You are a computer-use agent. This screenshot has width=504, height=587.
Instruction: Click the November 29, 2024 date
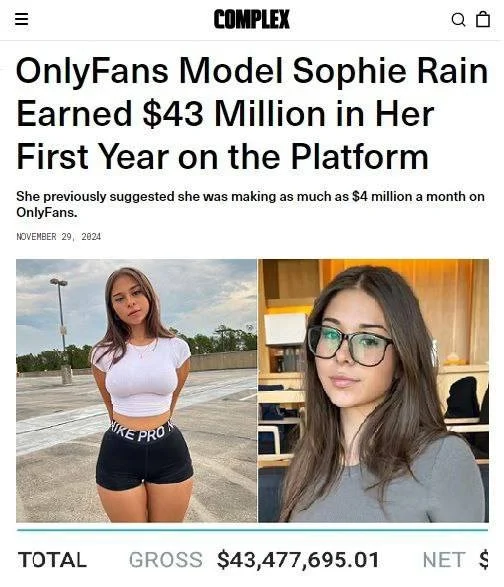(x=59, y=237)
